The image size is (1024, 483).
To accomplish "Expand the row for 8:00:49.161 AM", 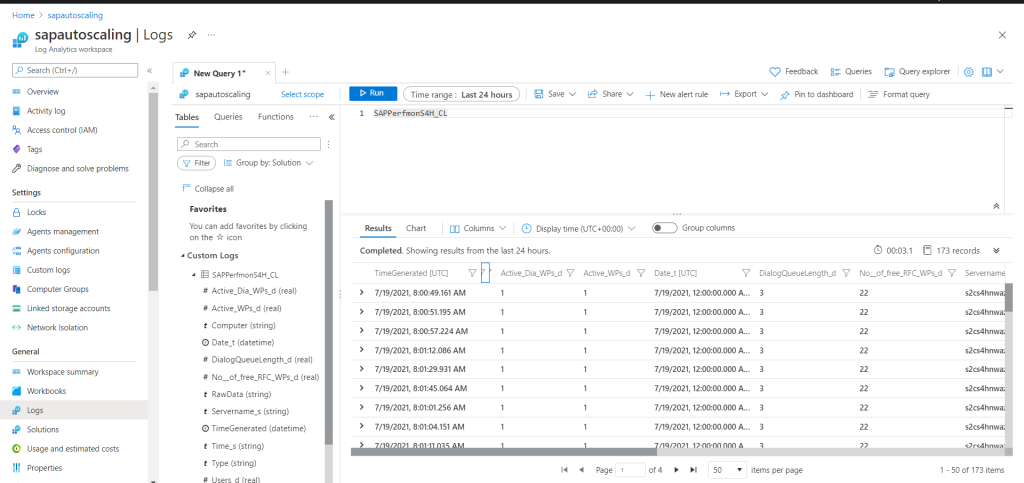I will tap(362, 293).
